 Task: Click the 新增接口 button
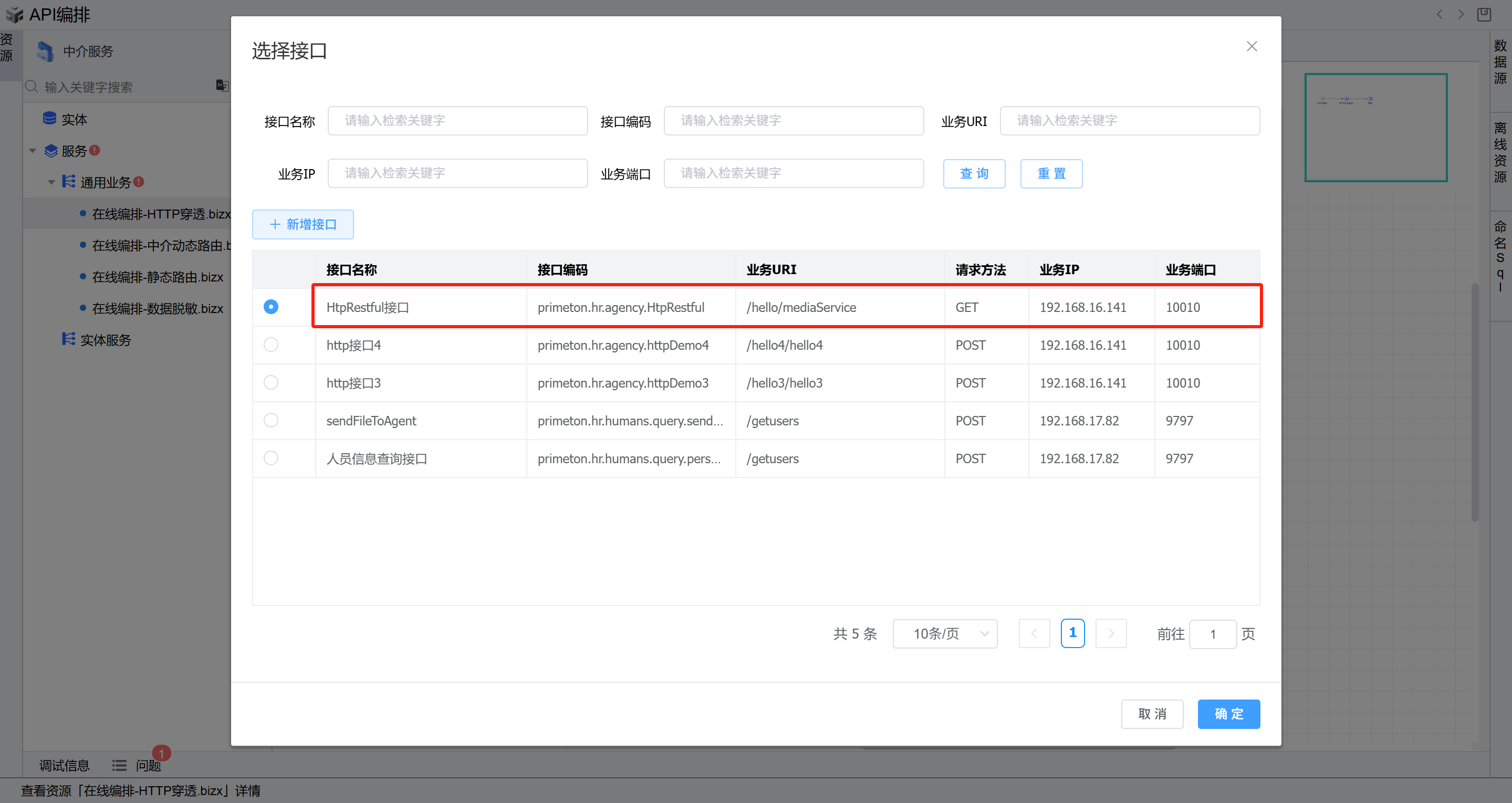[x=303, y=224]
